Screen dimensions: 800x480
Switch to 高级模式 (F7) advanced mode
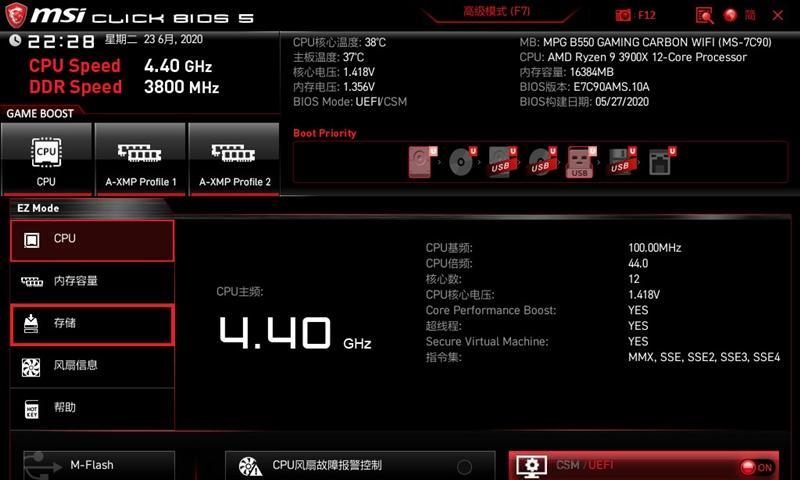[496, 11]
